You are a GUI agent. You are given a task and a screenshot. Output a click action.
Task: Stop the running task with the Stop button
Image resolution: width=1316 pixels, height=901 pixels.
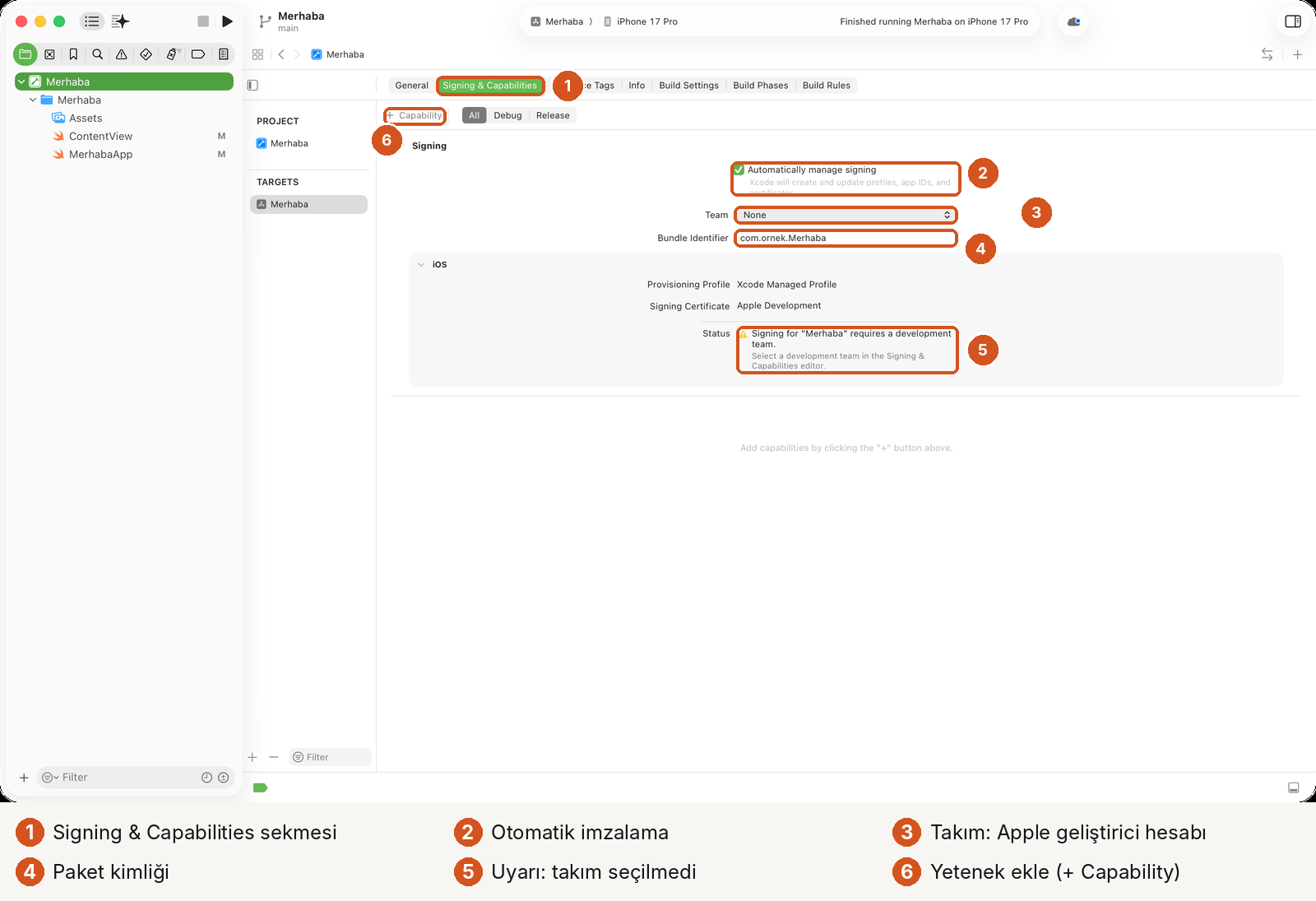tap(203, 21)
